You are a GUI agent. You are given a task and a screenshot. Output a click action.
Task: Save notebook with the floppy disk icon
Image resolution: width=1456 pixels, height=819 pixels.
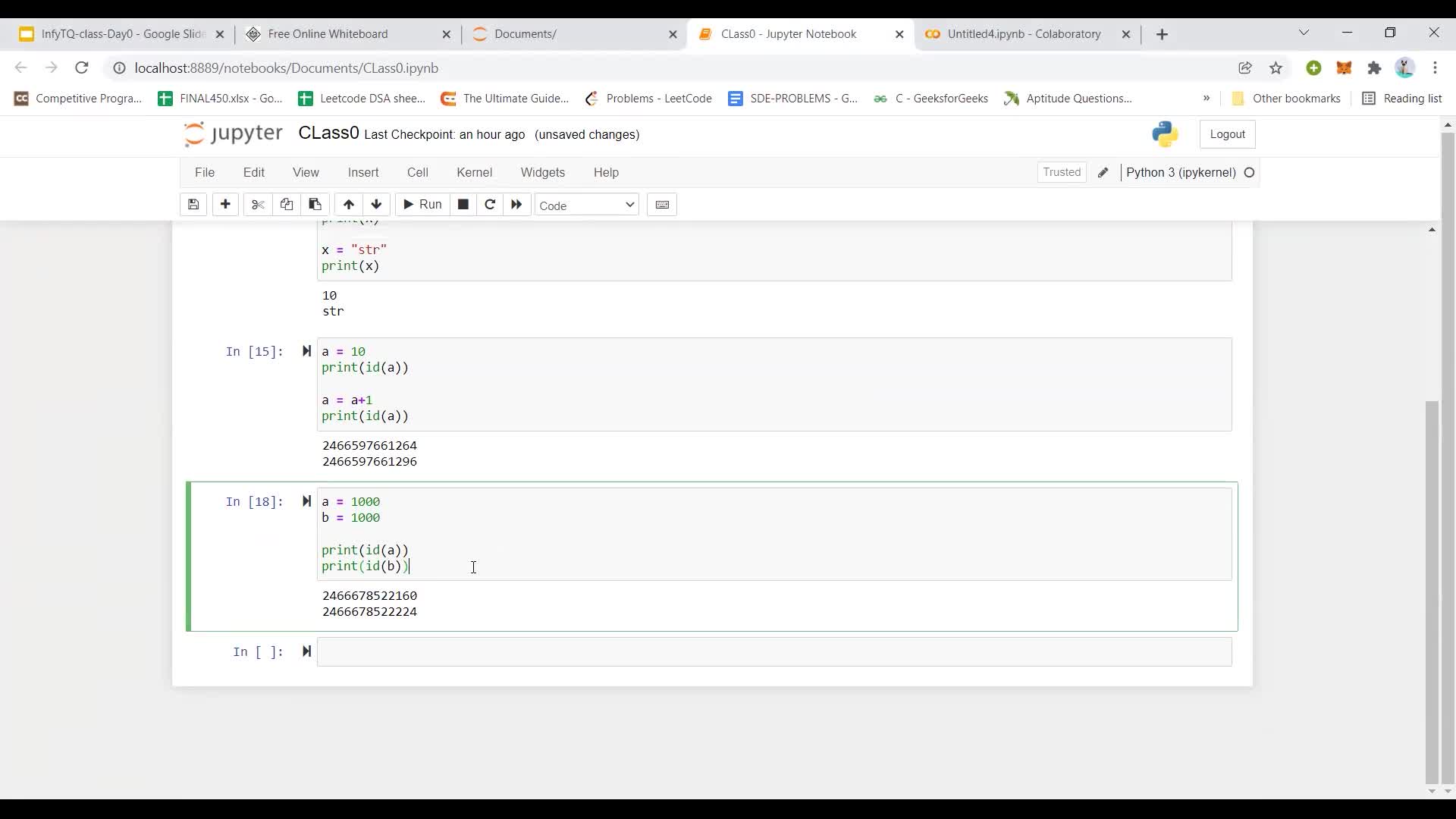[x=193, y=205]
